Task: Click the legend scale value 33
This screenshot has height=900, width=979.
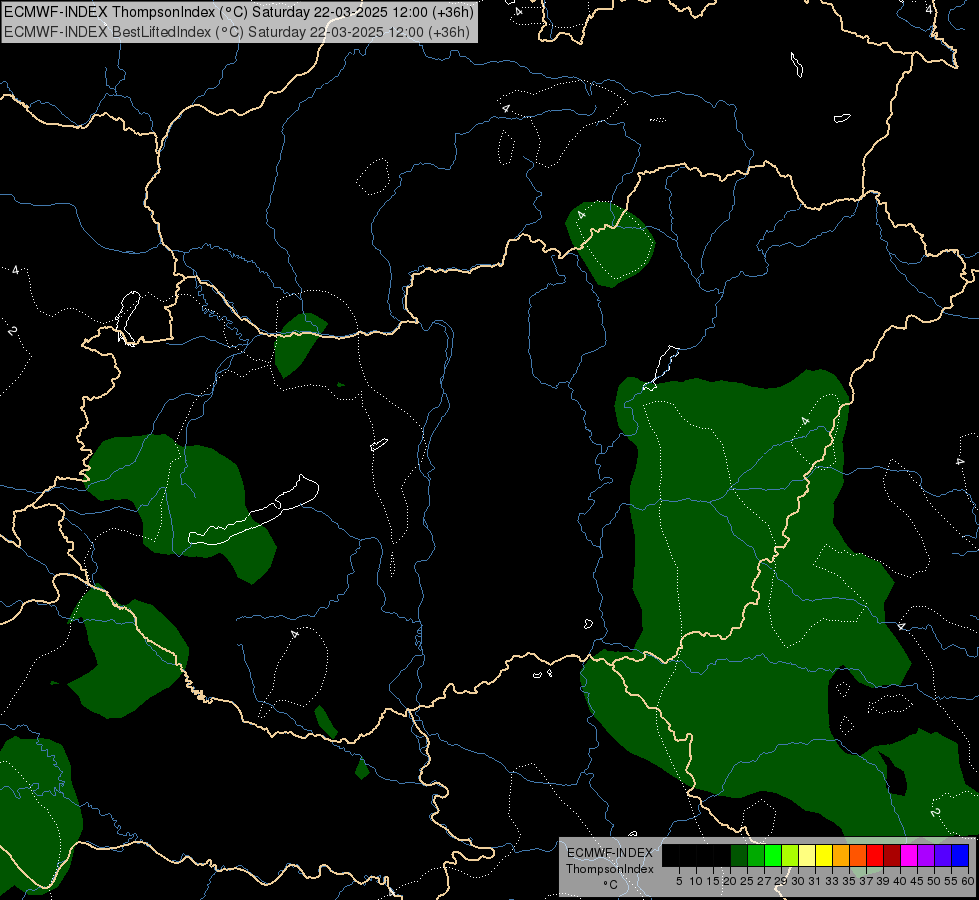Action: (x=832, y=881)
